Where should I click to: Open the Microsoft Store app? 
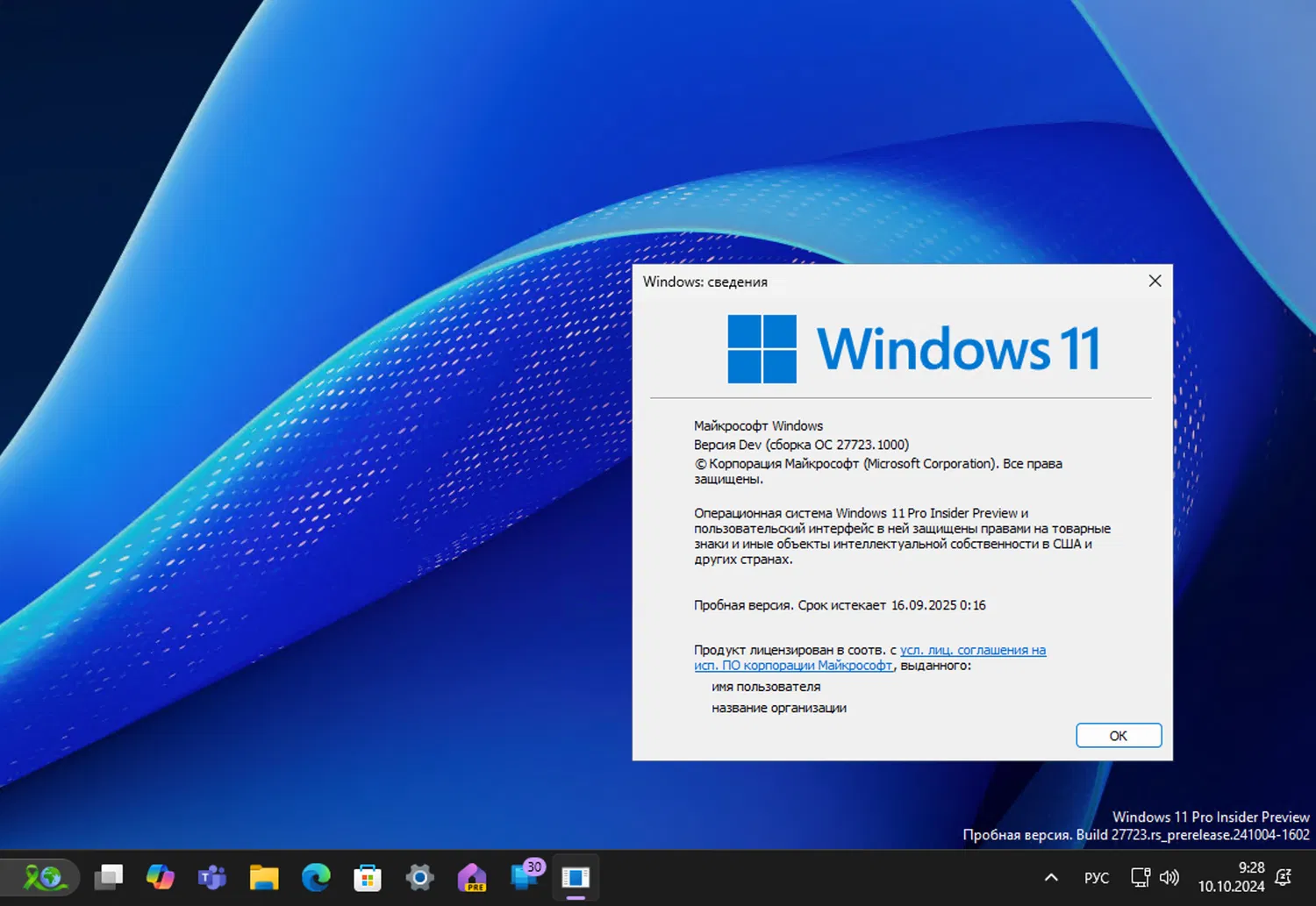367,877
